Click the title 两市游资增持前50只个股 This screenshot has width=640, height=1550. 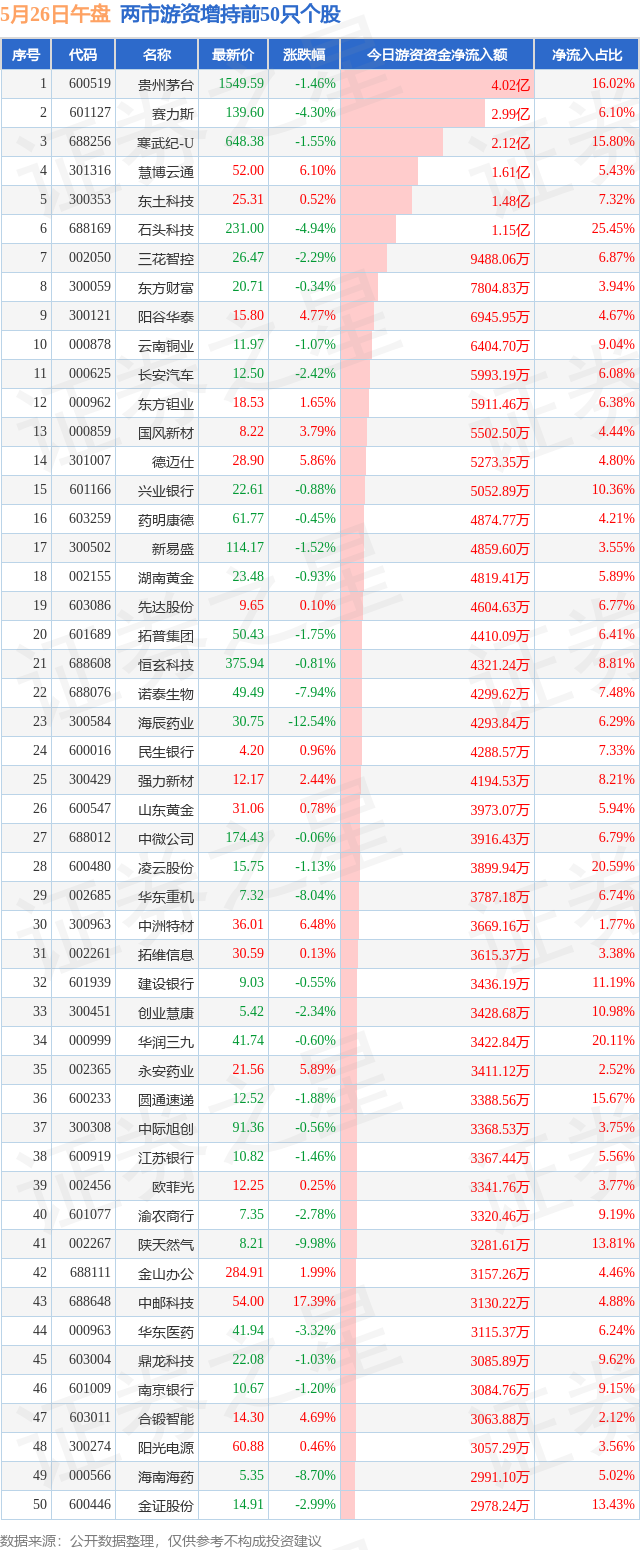[x=230, y=15]
